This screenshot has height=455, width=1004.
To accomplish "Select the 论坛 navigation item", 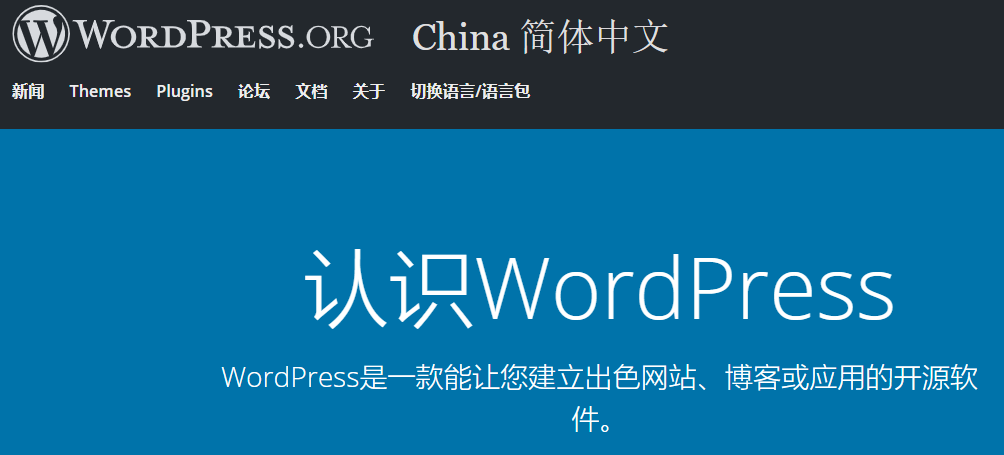I will click(254, 92).
